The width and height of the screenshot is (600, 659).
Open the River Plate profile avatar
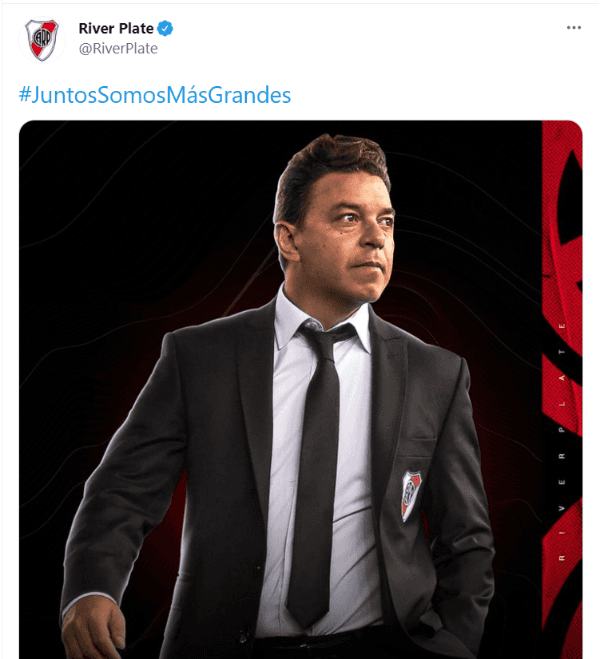(x=42, y=40)
